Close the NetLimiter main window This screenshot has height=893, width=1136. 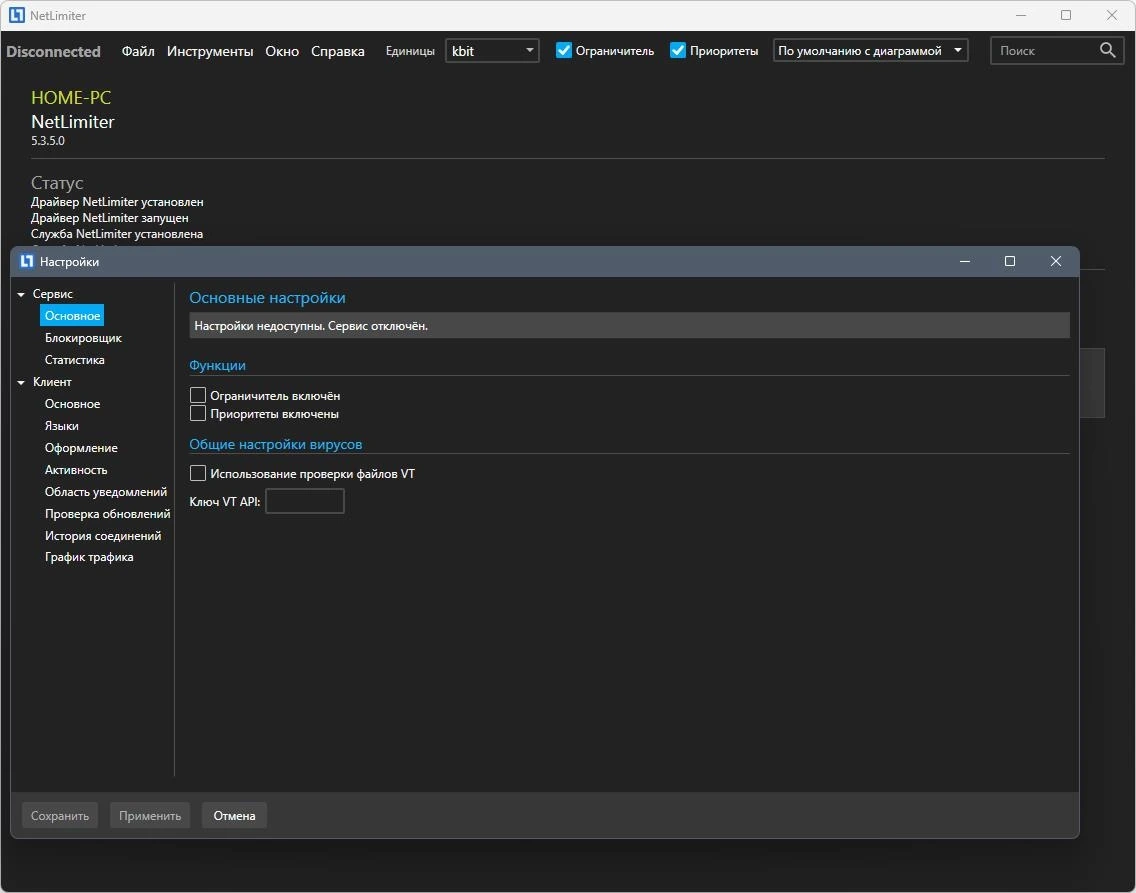pyautogui.click(x=1111, y=15)
